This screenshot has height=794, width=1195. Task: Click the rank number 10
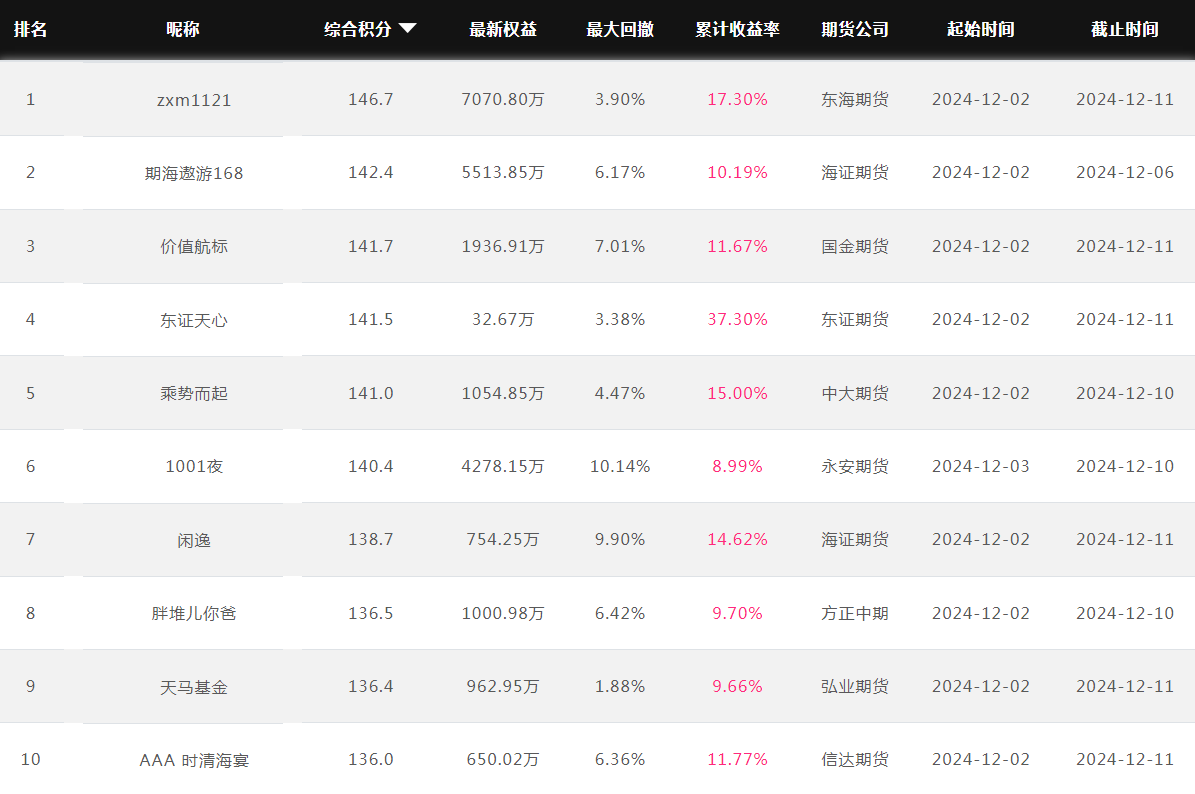(x=30, y=760)
